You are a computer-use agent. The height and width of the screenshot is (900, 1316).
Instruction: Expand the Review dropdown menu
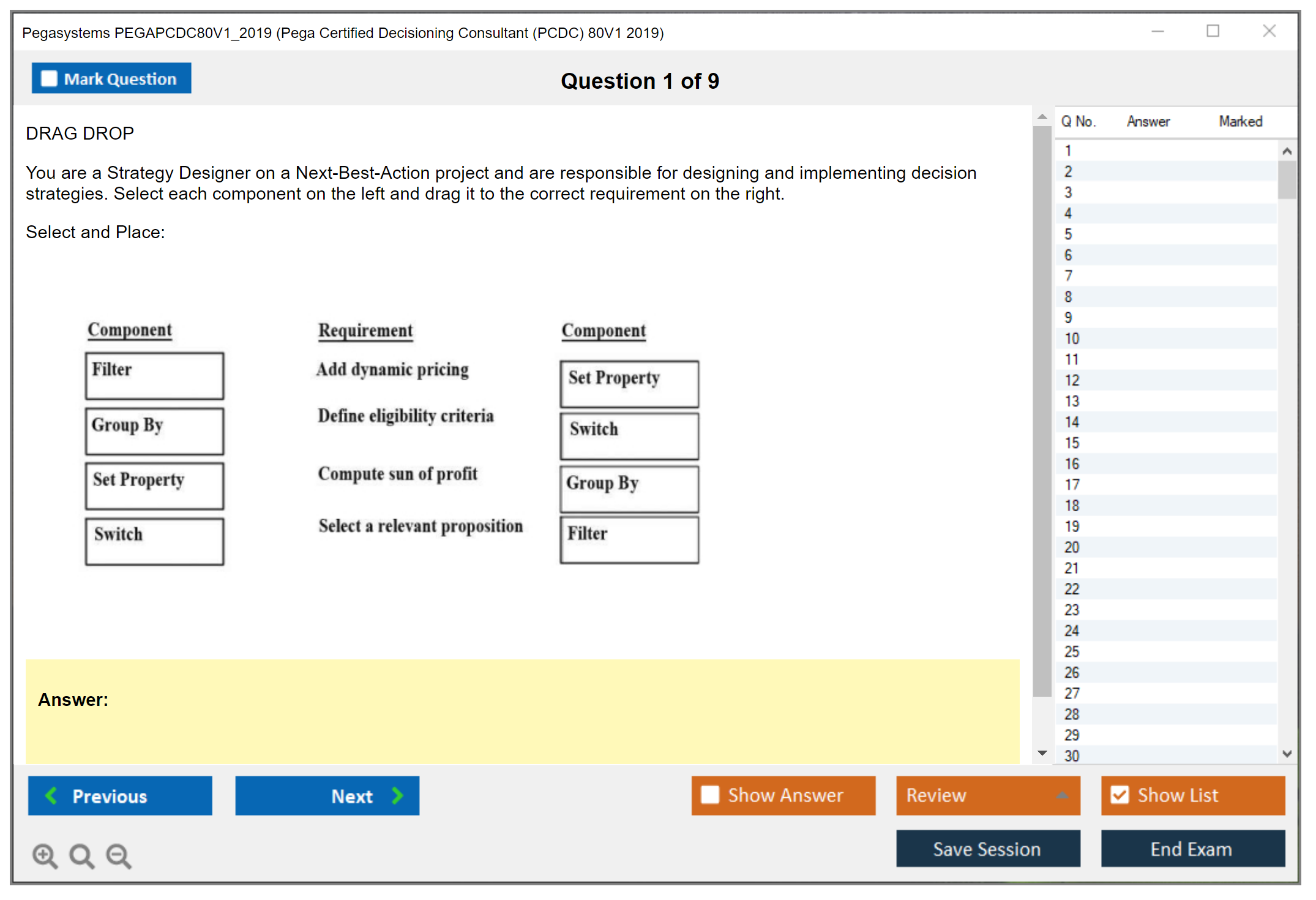(1062, 795)
